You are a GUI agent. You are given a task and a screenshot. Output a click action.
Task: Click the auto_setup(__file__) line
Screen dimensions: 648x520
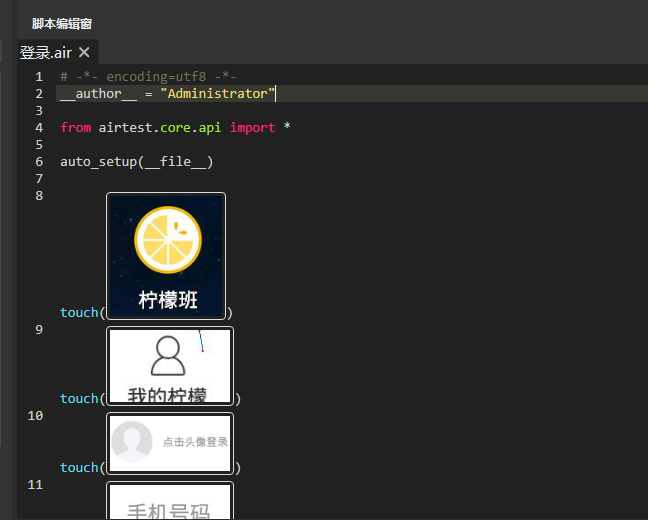coord(136,162)
